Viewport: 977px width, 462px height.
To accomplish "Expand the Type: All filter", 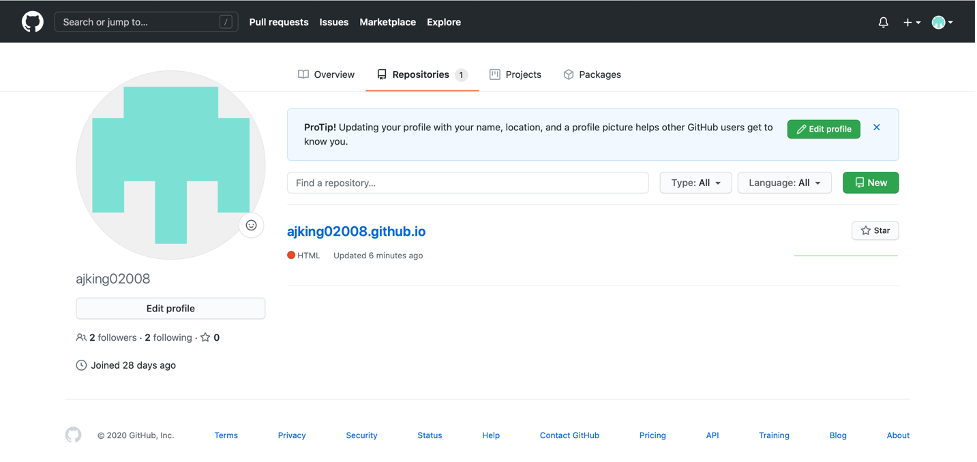I will tap(695, 183).
